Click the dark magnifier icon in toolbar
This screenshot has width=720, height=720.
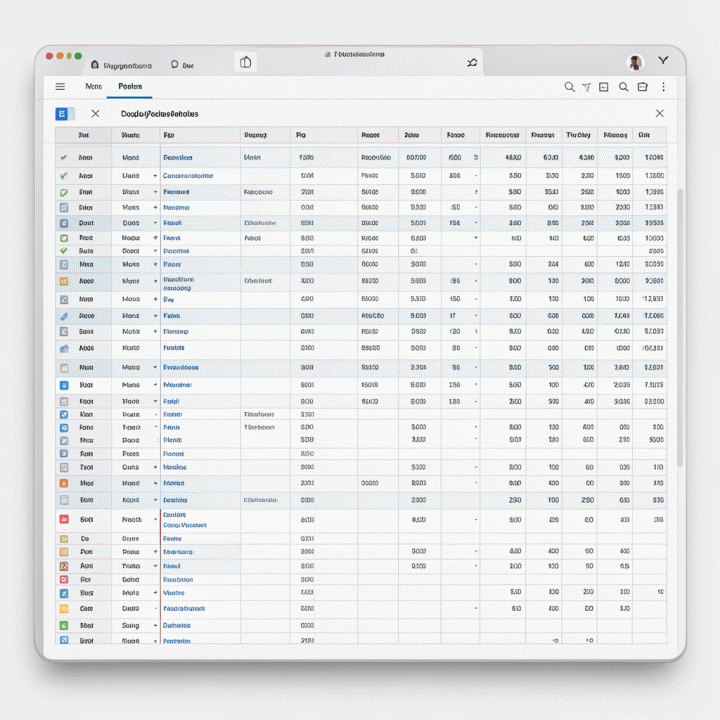click(x=623, y=87)
